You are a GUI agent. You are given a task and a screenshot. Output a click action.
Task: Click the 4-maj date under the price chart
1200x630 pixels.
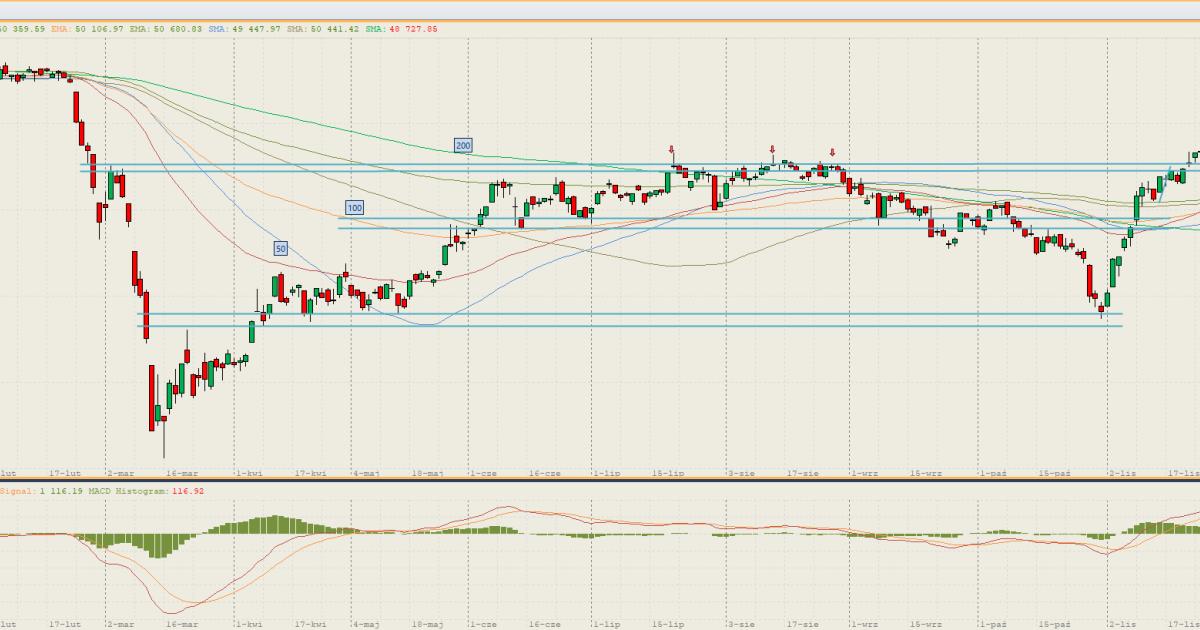367,471
